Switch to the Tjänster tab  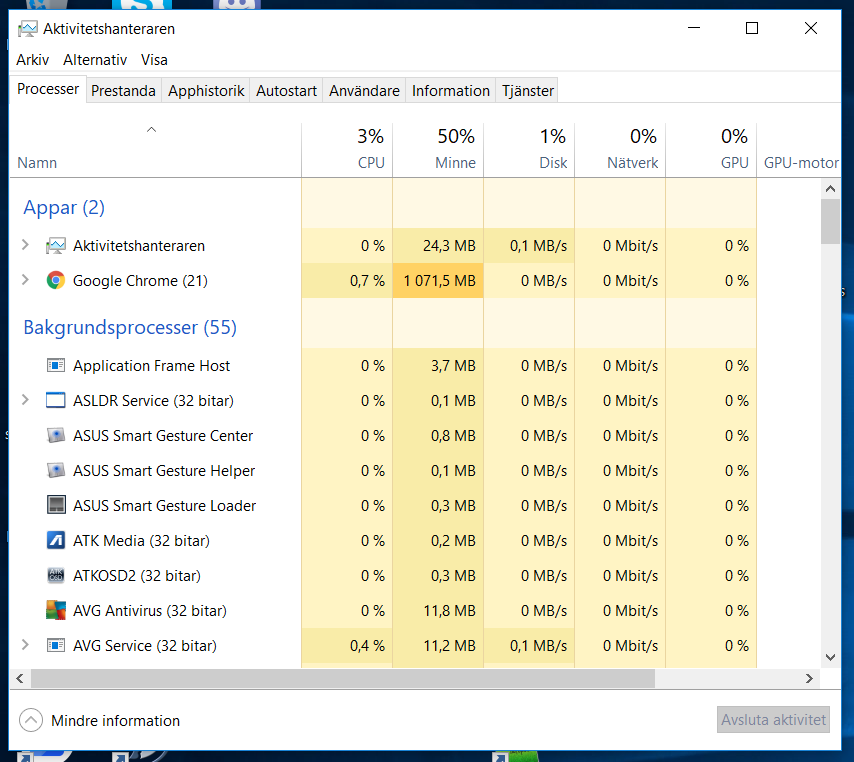pos(528,90)
